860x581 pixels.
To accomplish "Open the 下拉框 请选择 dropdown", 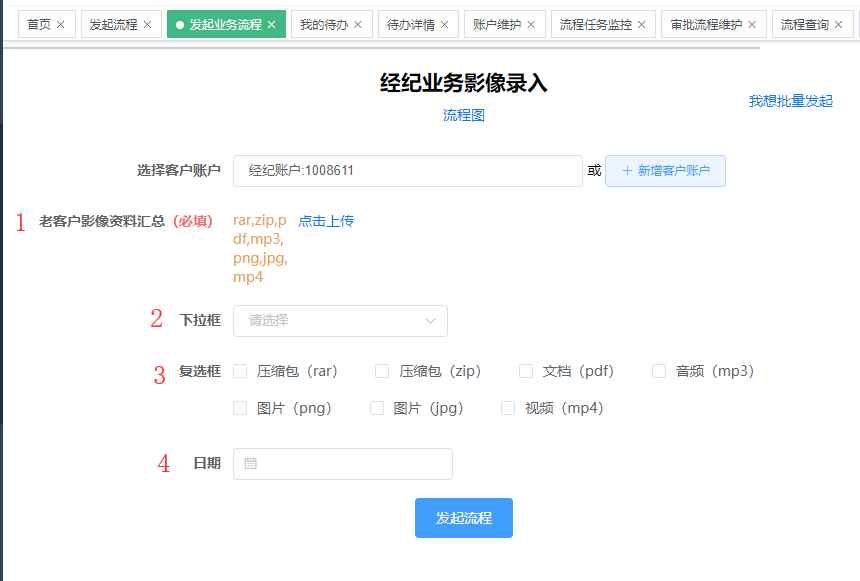I will [340, 321].
